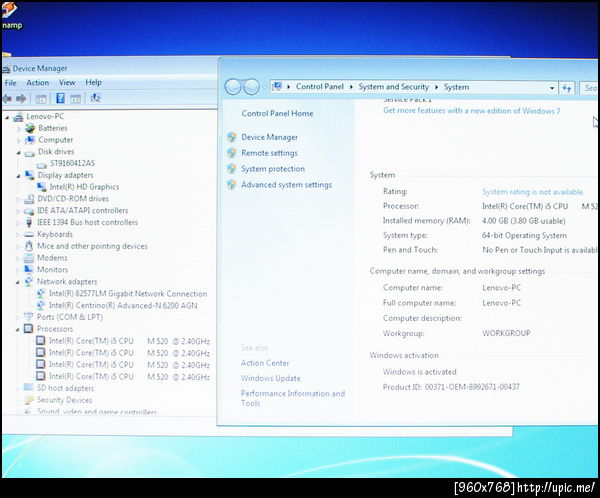Select the Monitors category icon
600x498 pixels.
(x=29, y=269)
